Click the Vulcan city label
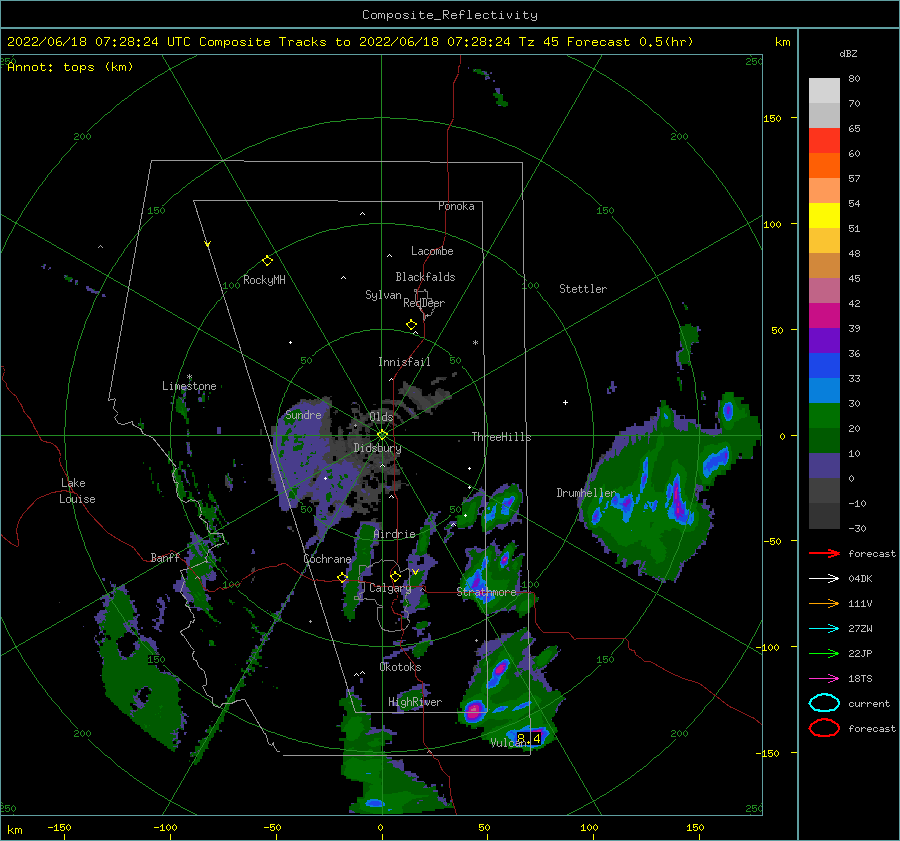The height and width of the screenshot is (841, 900). 509,743
